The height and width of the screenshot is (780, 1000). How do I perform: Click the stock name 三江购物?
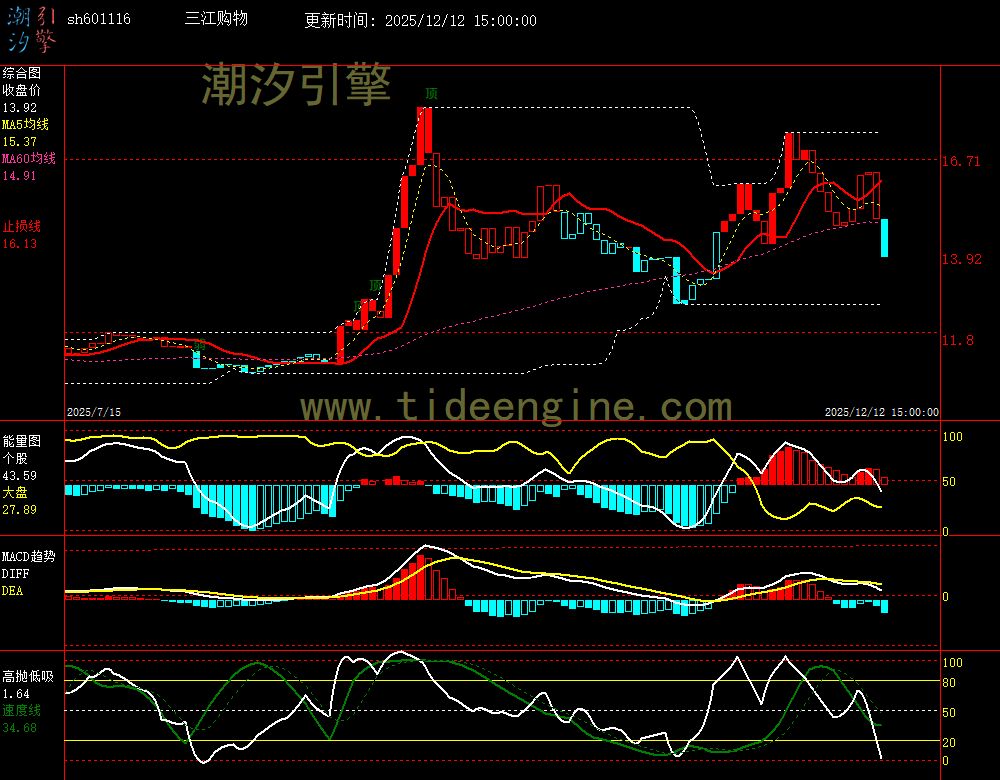(216, 20)
